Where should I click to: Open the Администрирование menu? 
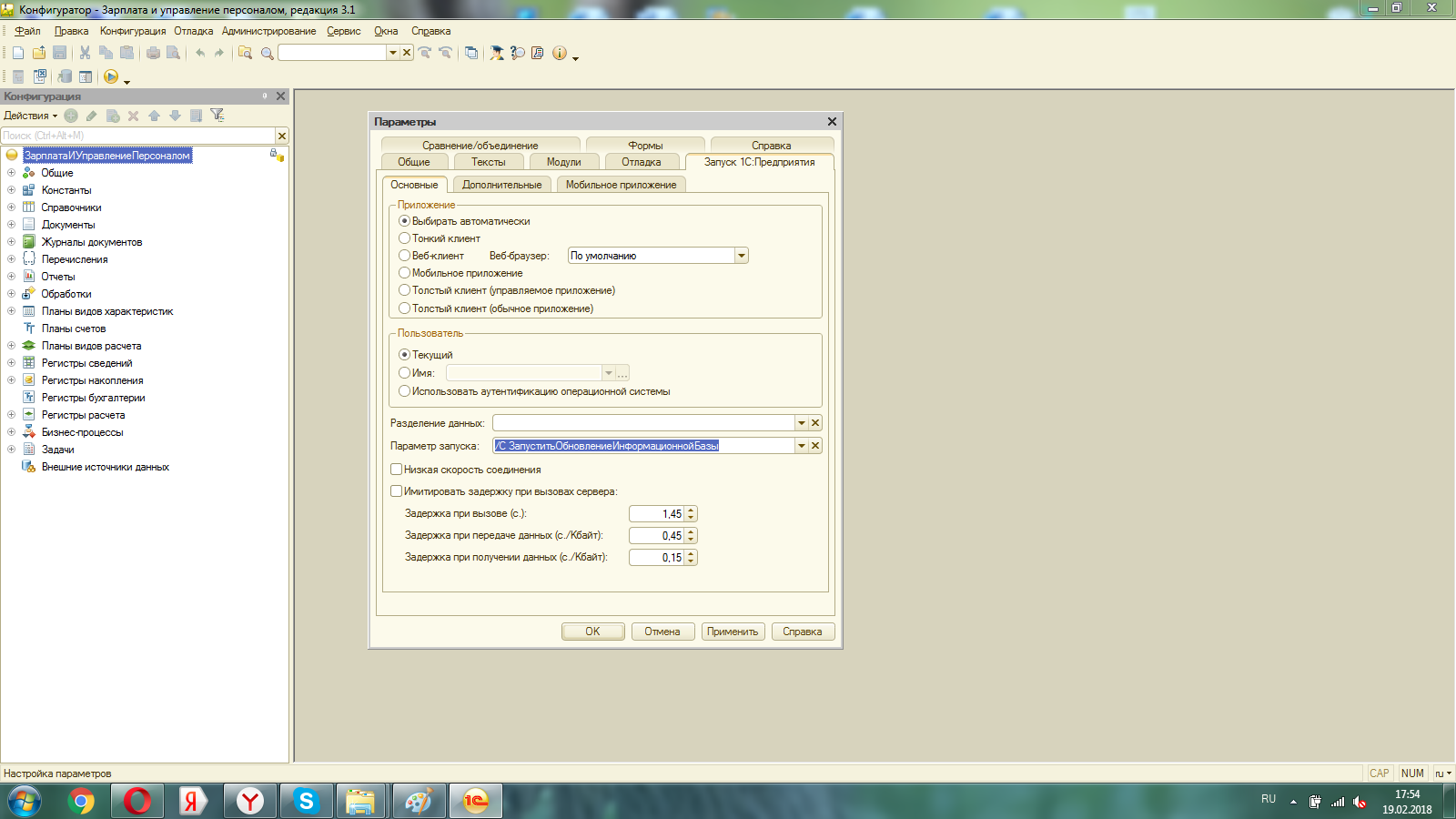point(268,31)
